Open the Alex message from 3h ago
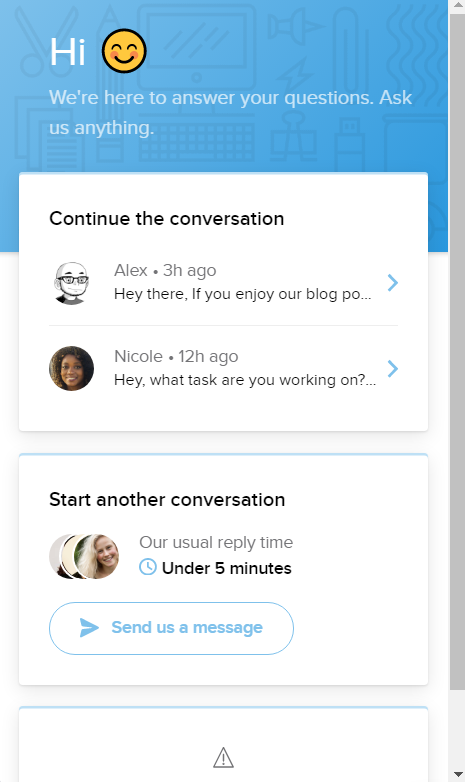 [x=224, y=283]
